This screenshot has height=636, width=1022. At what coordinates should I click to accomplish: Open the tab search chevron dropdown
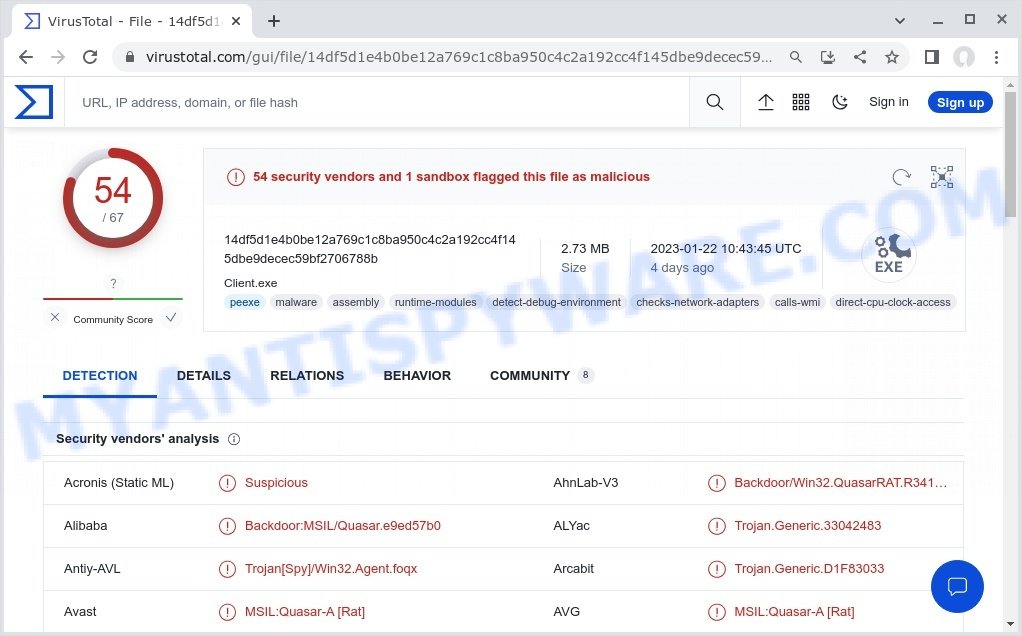pyautogui.click(x=899, y=21)
